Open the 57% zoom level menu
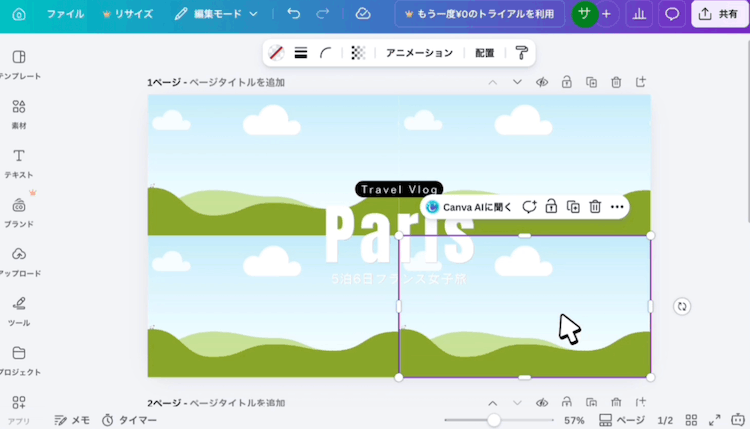Image resolution: width=750 pixels, height=429 pixels. (x=574, y=420)
